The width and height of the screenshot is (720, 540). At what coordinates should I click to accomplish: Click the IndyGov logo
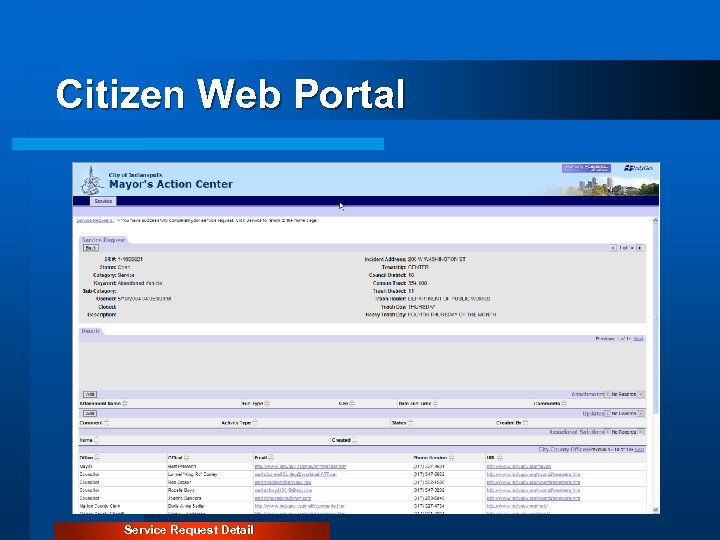[x=638, y=168]
